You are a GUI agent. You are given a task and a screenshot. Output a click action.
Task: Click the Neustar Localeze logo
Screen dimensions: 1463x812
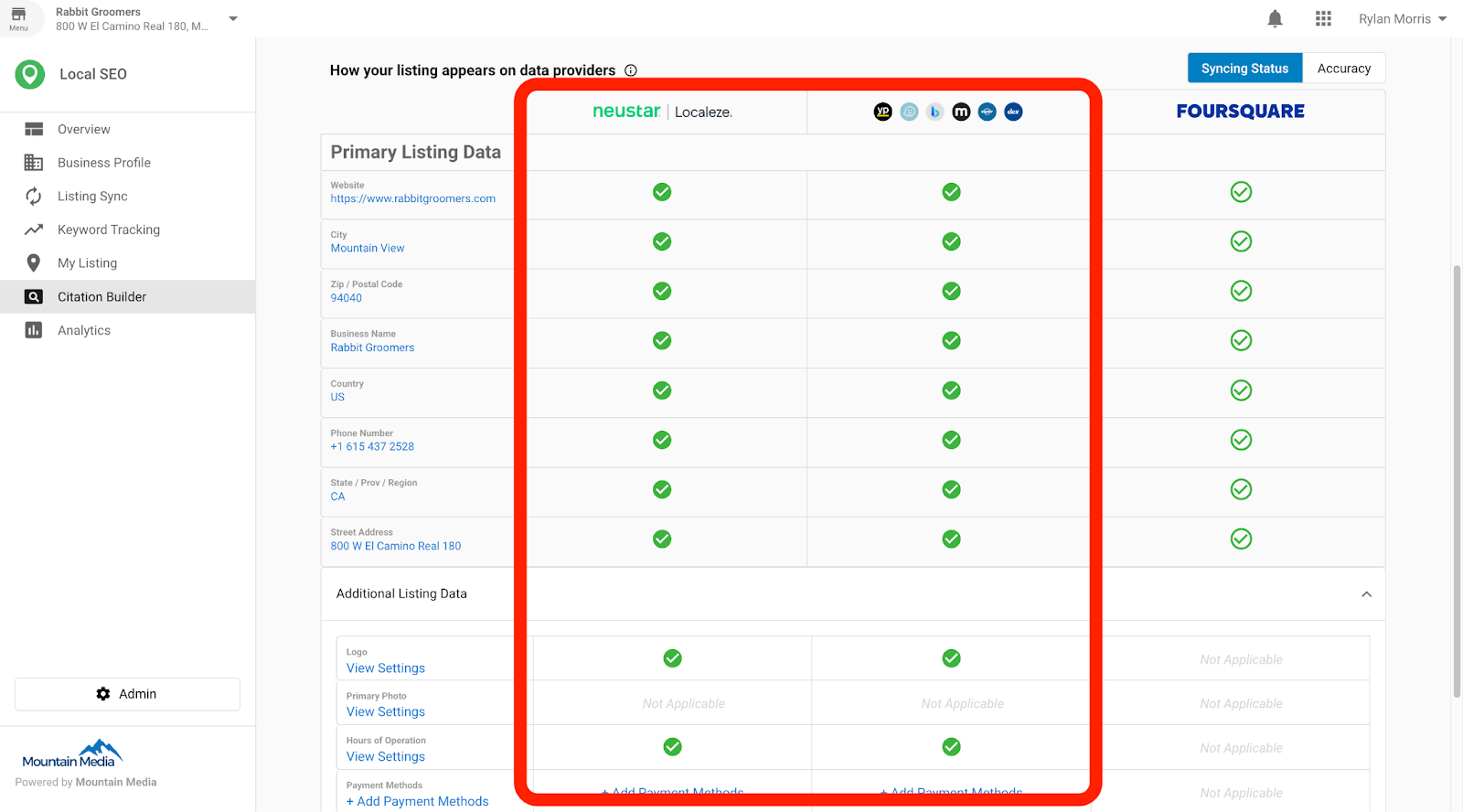(662, 112)
